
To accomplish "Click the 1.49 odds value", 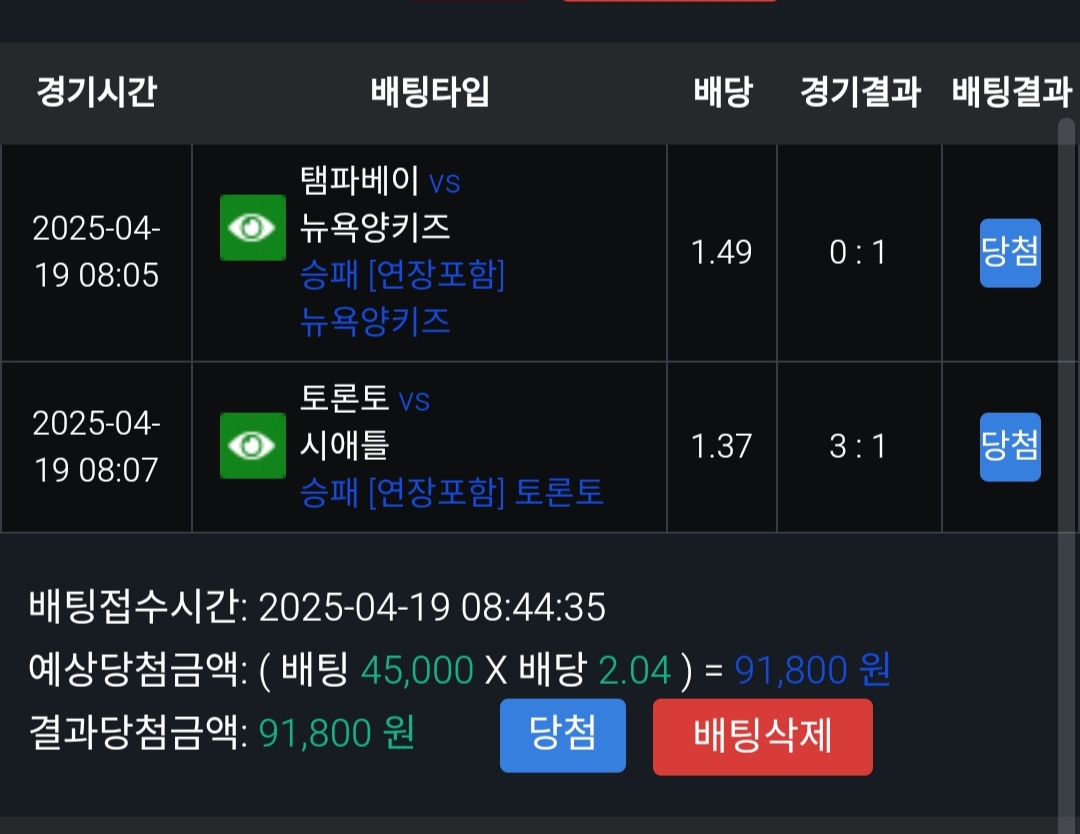I will [x=722, y=253].
